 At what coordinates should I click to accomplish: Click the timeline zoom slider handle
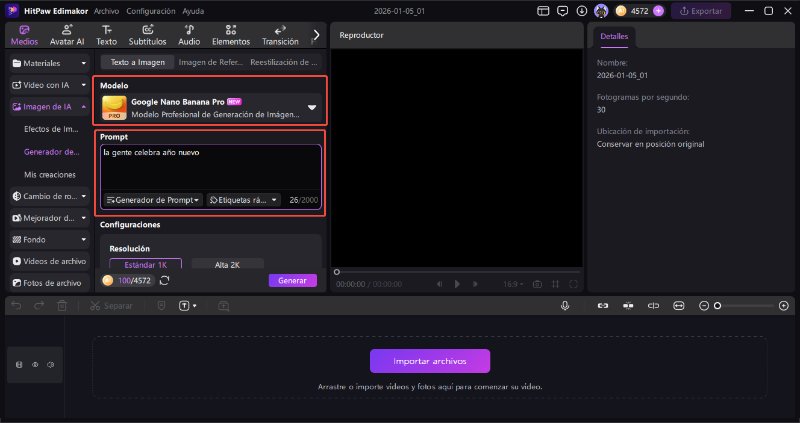pos(717,305)
